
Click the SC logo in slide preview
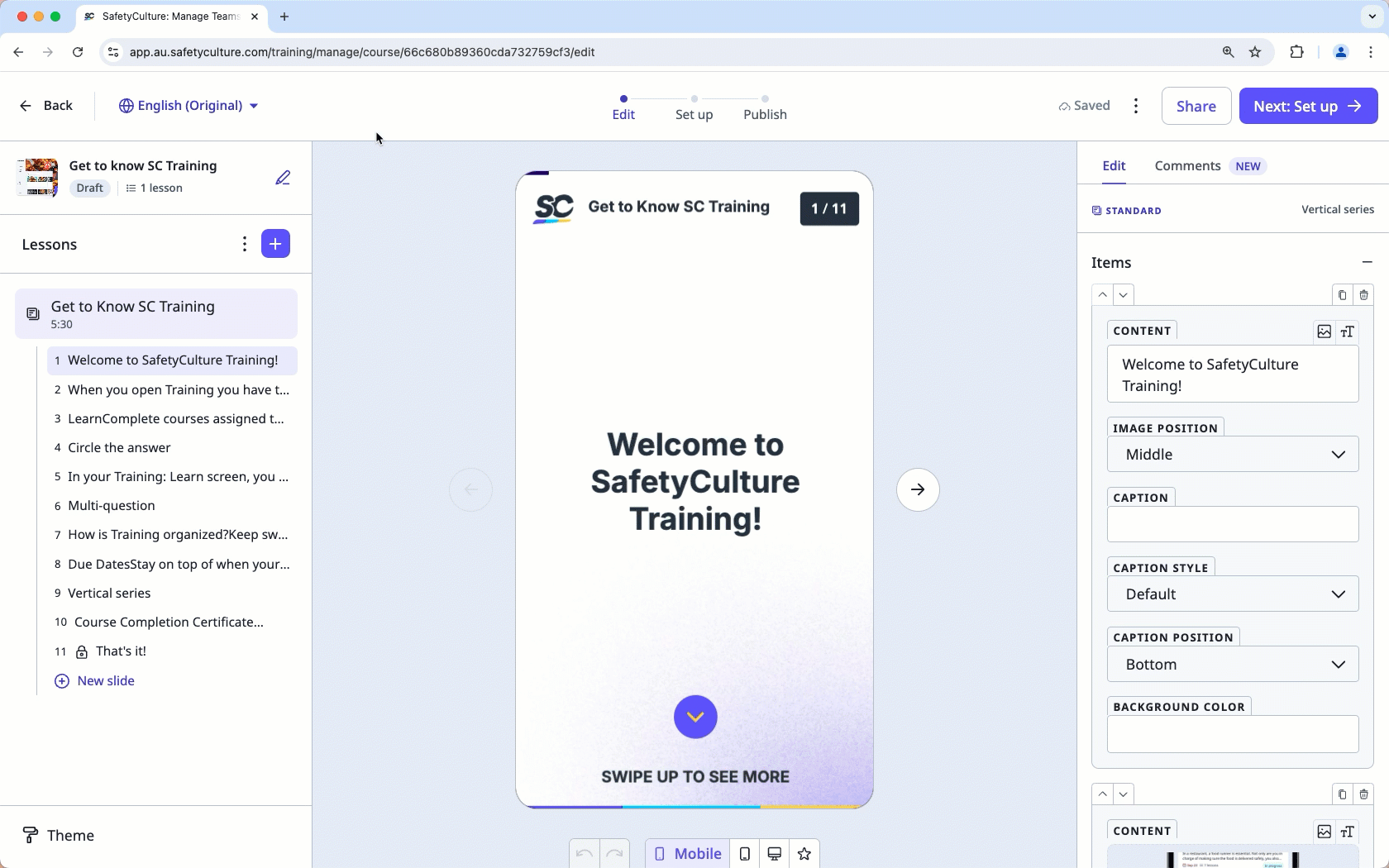[553, 208]
